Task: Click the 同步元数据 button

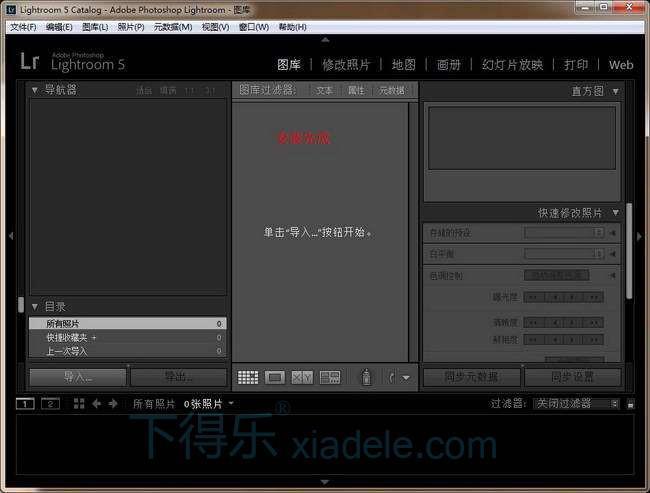Action: (x=472, y=377)
